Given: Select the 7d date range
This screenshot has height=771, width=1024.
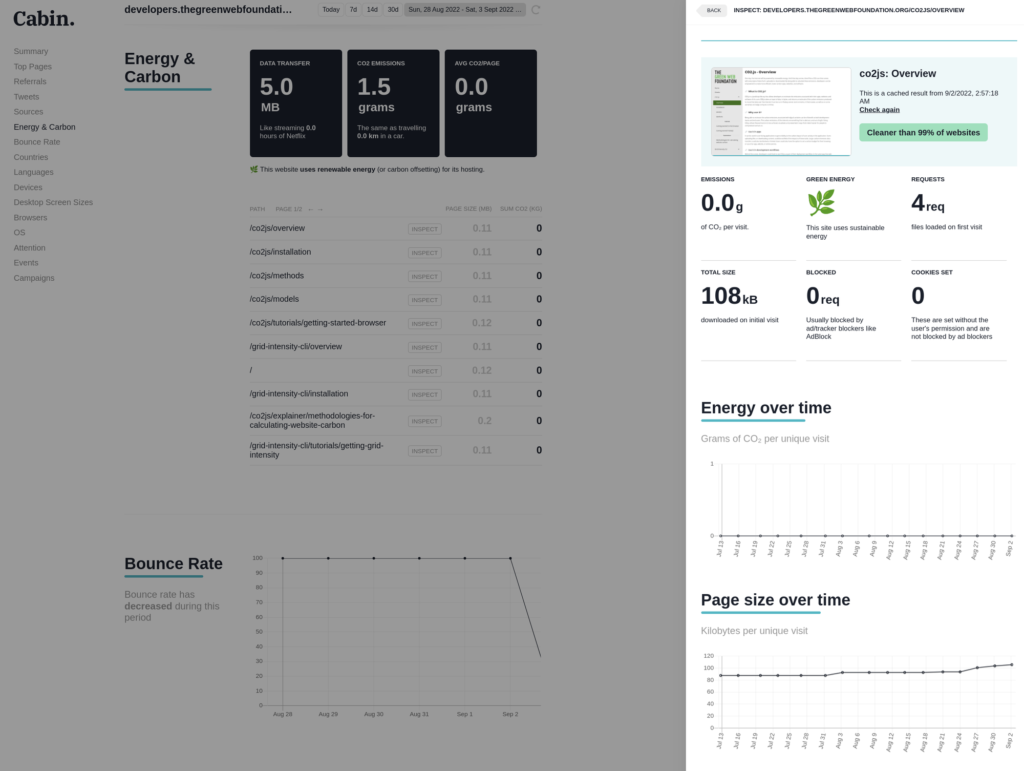Looking at the screenshot, I should coord(353,10).
